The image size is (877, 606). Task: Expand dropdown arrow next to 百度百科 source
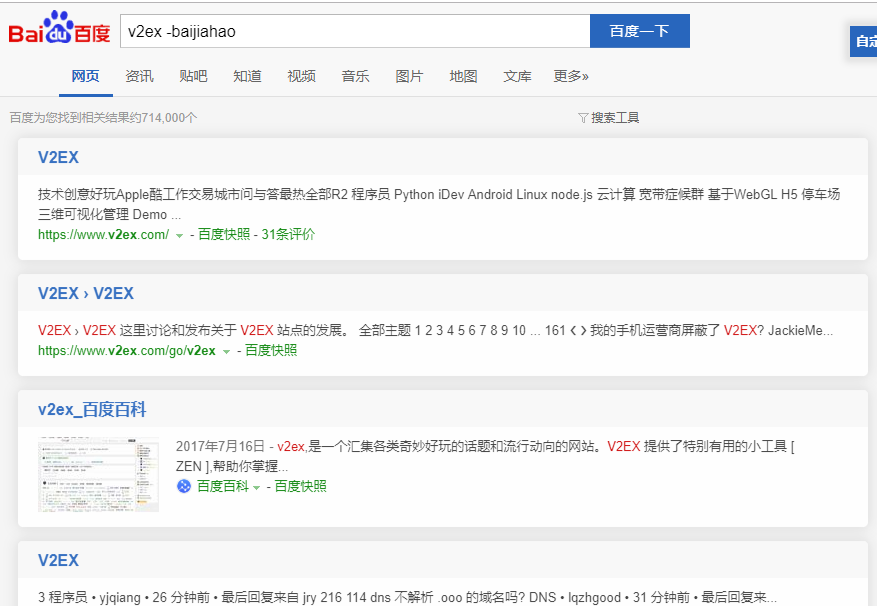pos(256,487)
